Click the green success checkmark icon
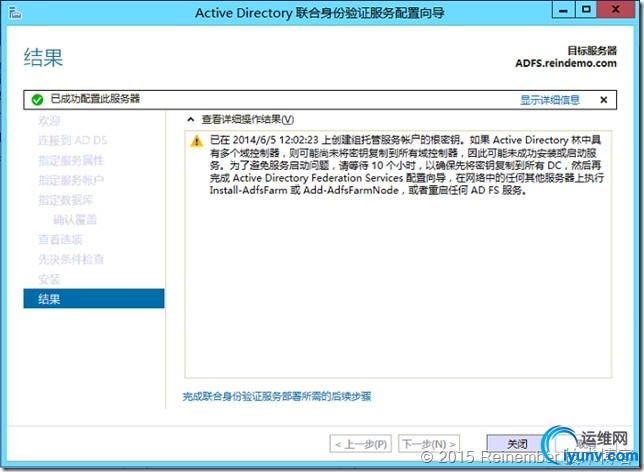The image size is (644, 472). [37, 100]
